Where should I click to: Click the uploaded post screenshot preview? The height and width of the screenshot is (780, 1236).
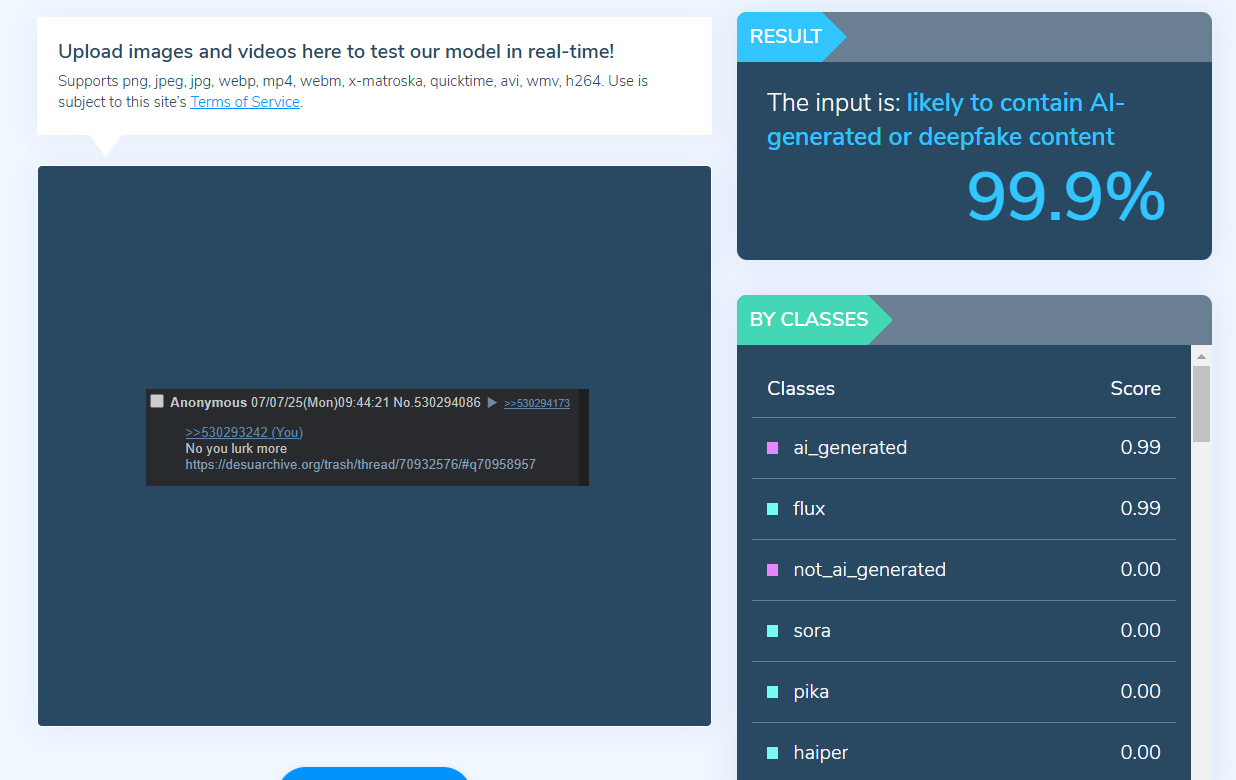[367, 437]
